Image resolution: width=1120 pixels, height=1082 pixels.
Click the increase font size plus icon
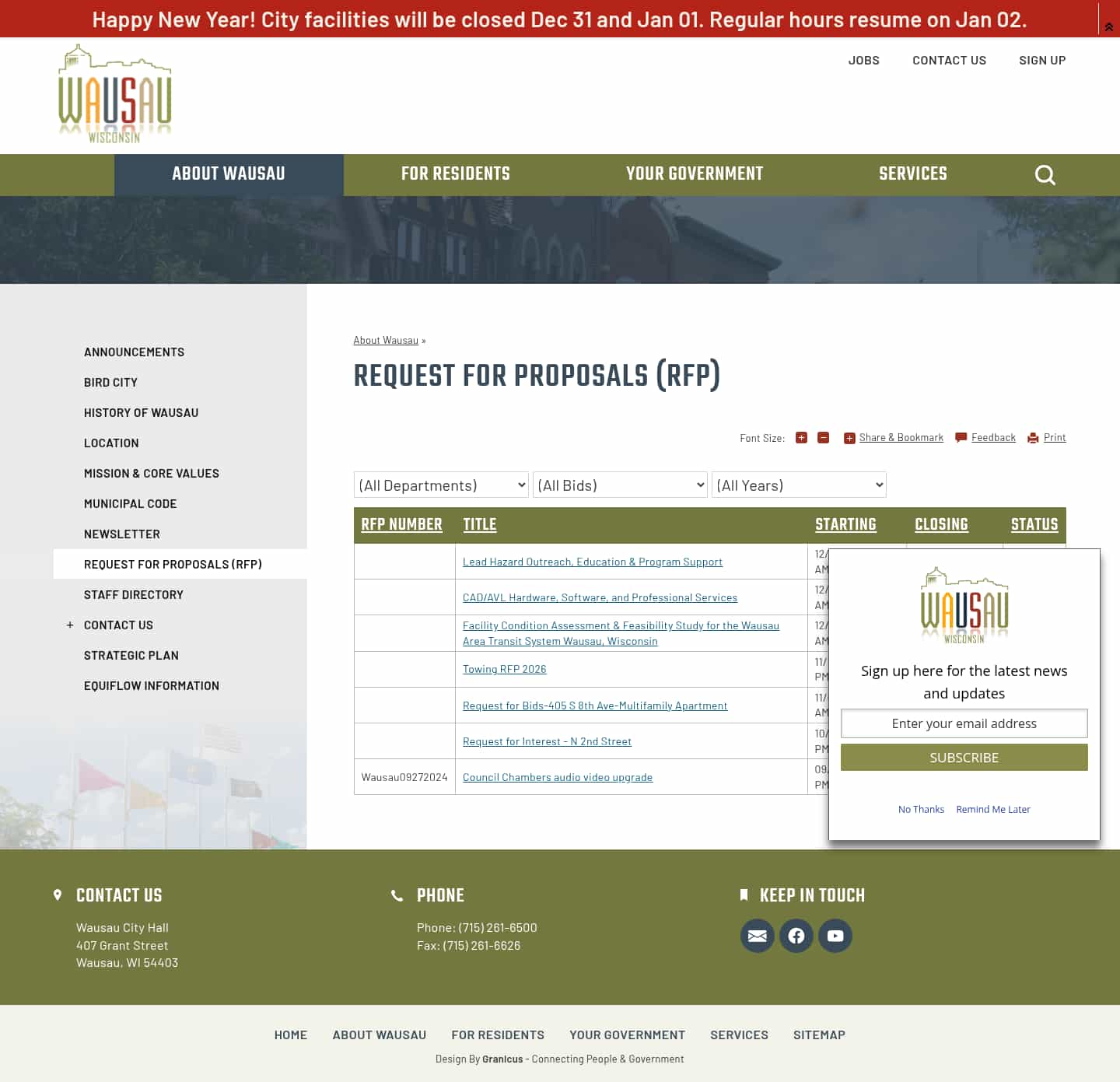coord(801,437)
